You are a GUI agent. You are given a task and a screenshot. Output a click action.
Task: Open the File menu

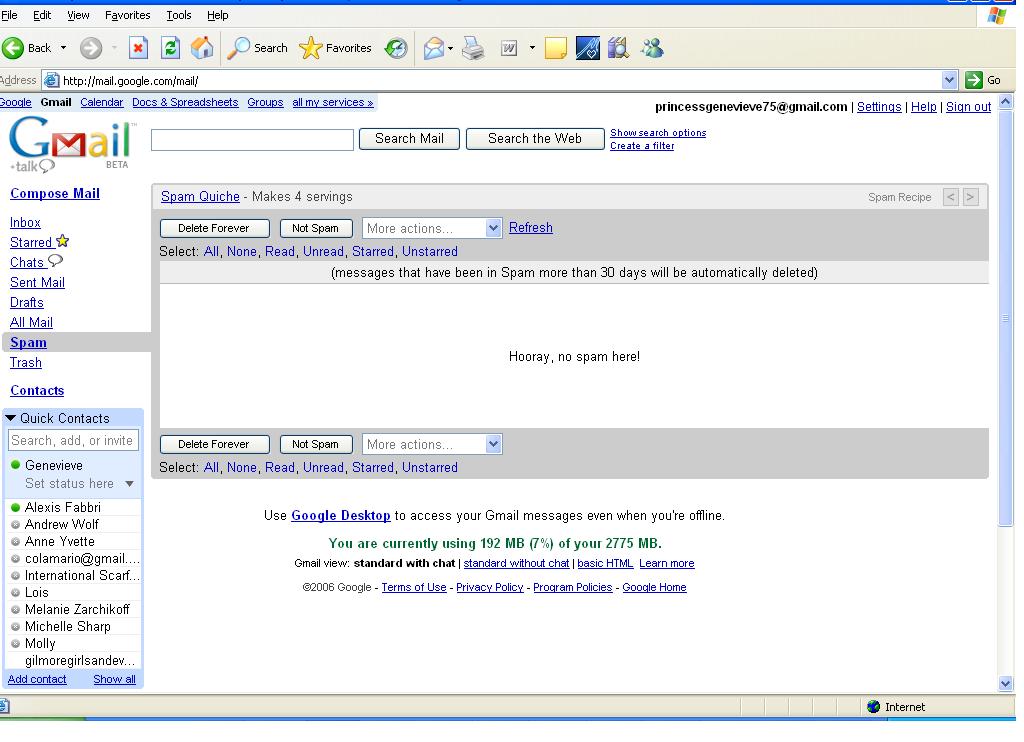(9, 15)
